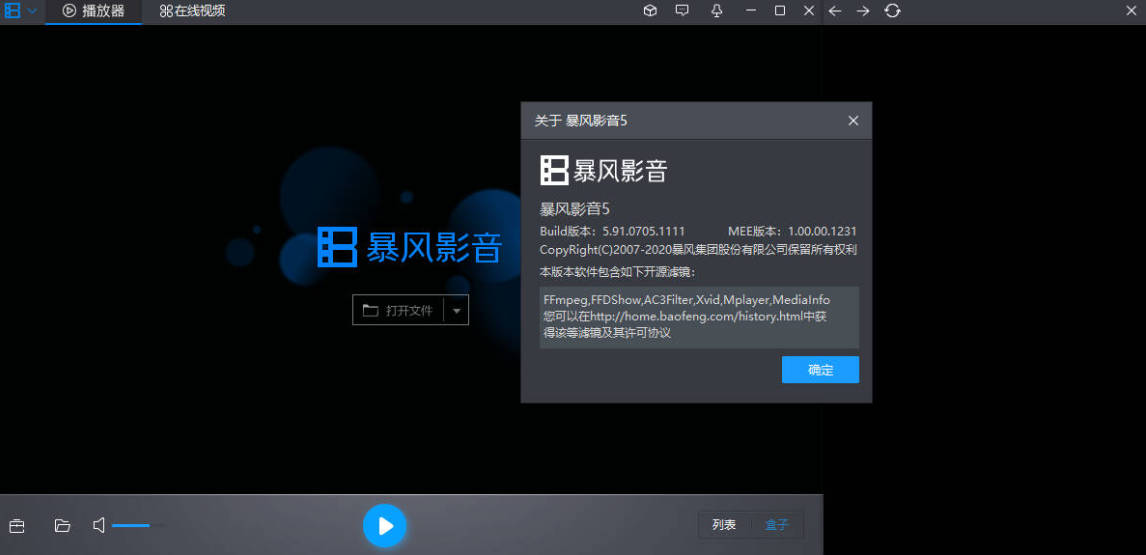This screenshot has height=555, width=1146.
Task: Confirm the dialog with 确定
Action: click(820, 369)
